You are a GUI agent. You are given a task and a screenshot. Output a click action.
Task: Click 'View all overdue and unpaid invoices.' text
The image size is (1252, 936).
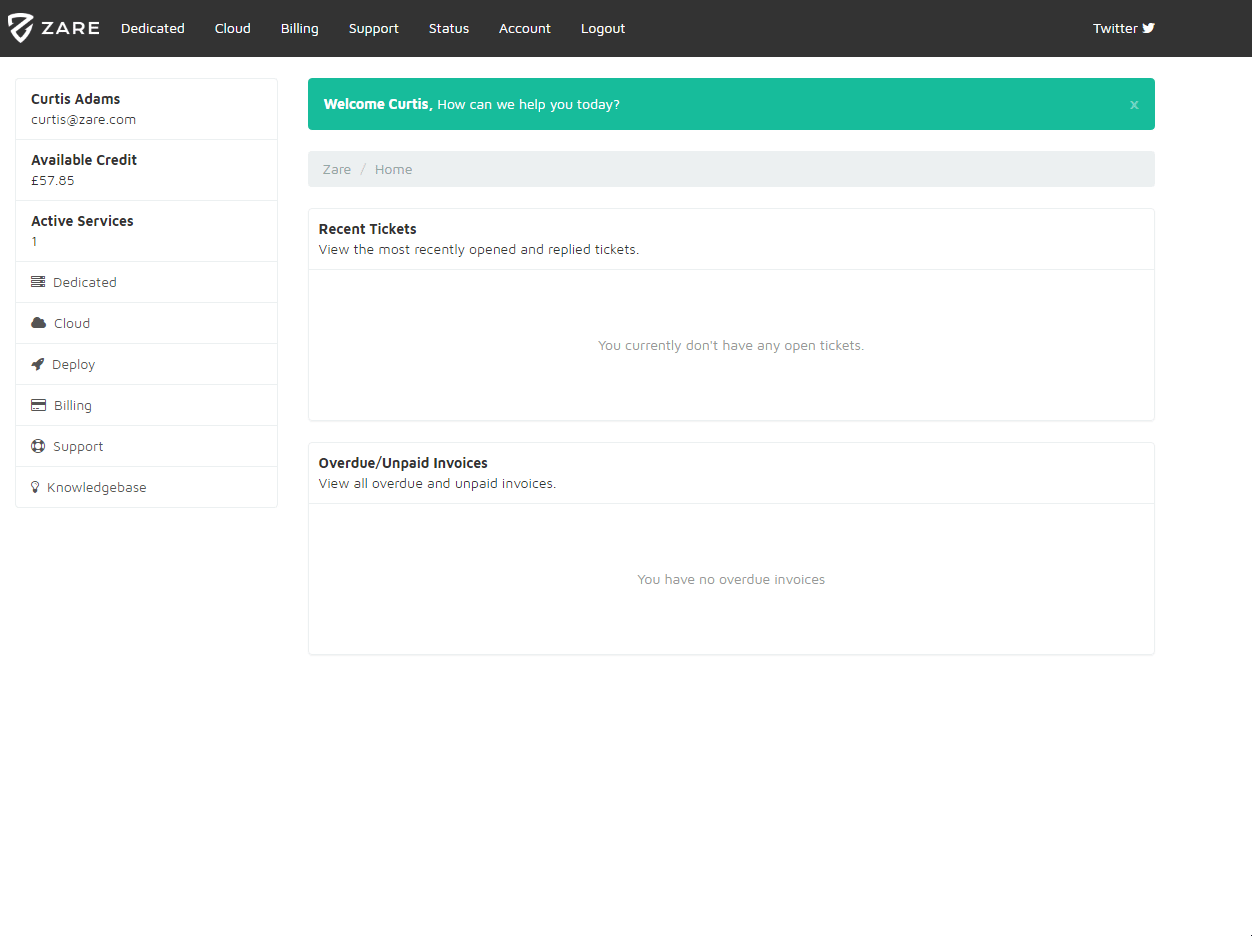coord(437,483)
